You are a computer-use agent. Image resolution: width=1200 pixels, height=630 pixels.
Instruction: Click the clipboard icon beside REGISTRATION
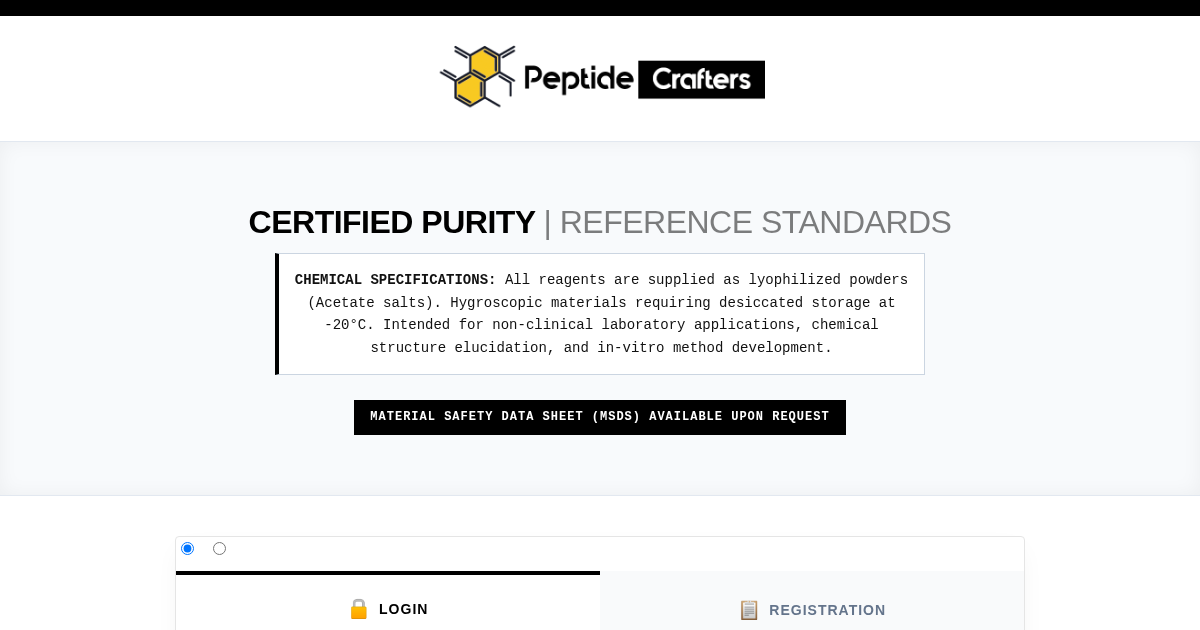(749, 610)
